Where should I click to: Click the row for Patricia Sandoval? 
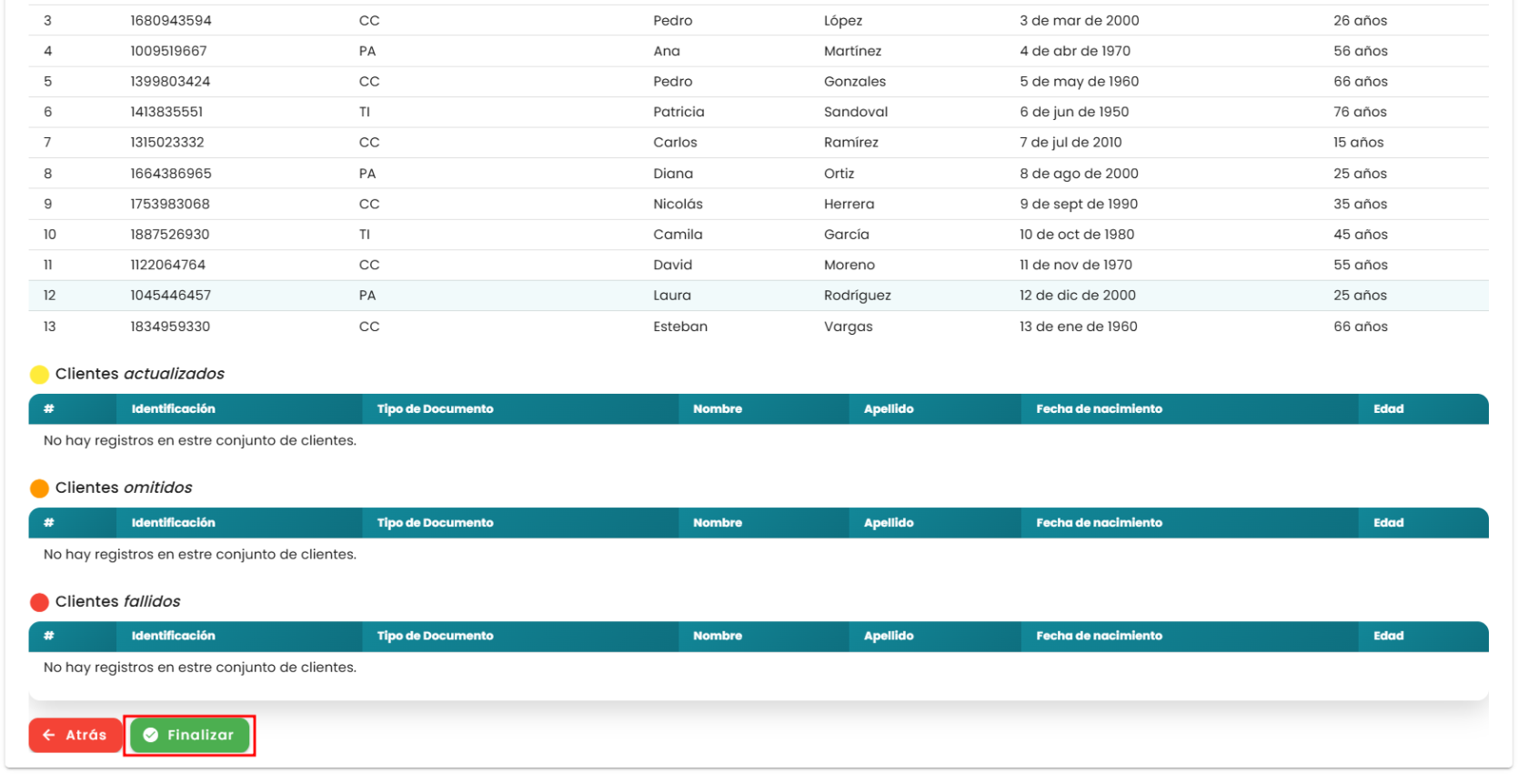coord(759,112)
